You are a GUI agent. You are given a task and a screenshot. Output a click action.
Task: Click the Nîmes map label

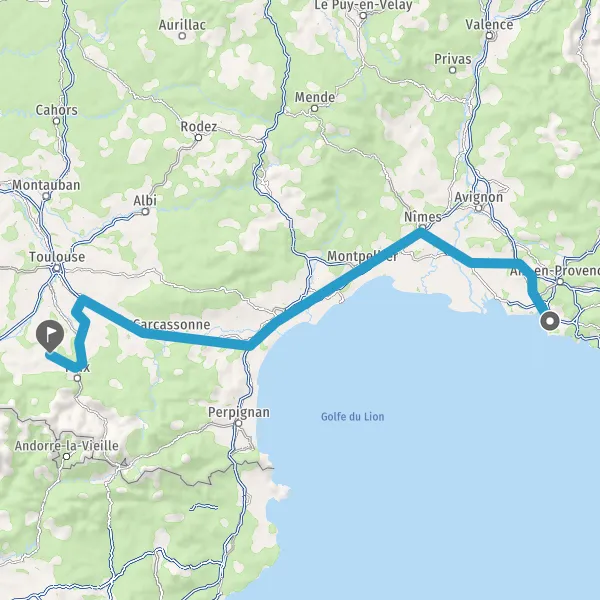[423, 217]
